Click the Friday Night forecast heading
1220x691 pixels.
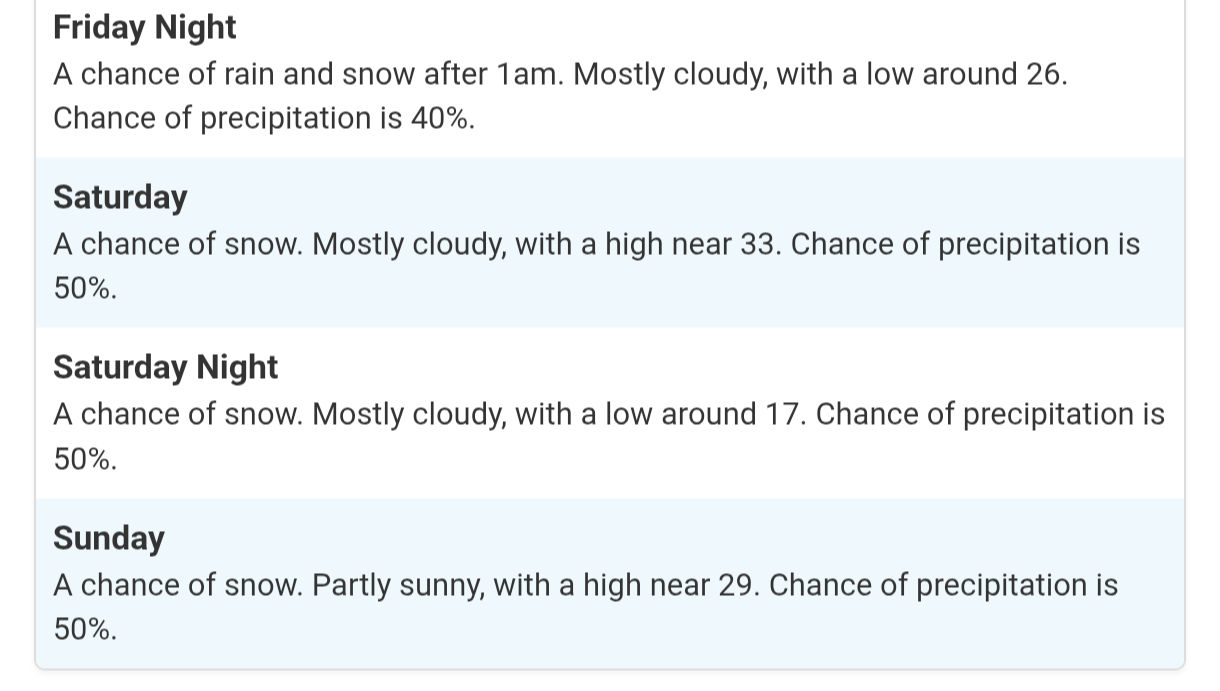(x=144, y=27)
